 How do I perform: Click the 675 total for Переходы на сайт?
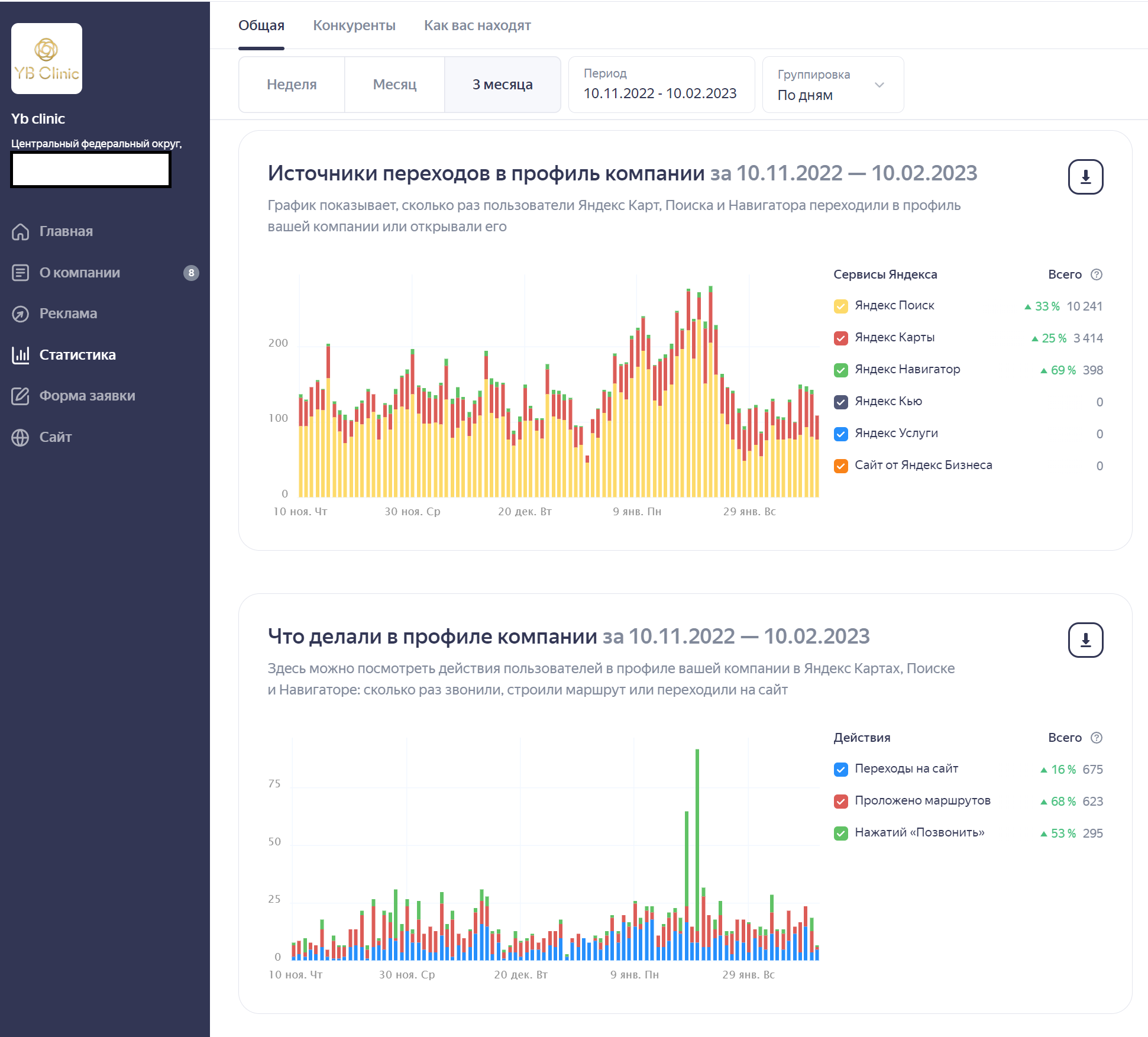click(x=1092, y=769)
